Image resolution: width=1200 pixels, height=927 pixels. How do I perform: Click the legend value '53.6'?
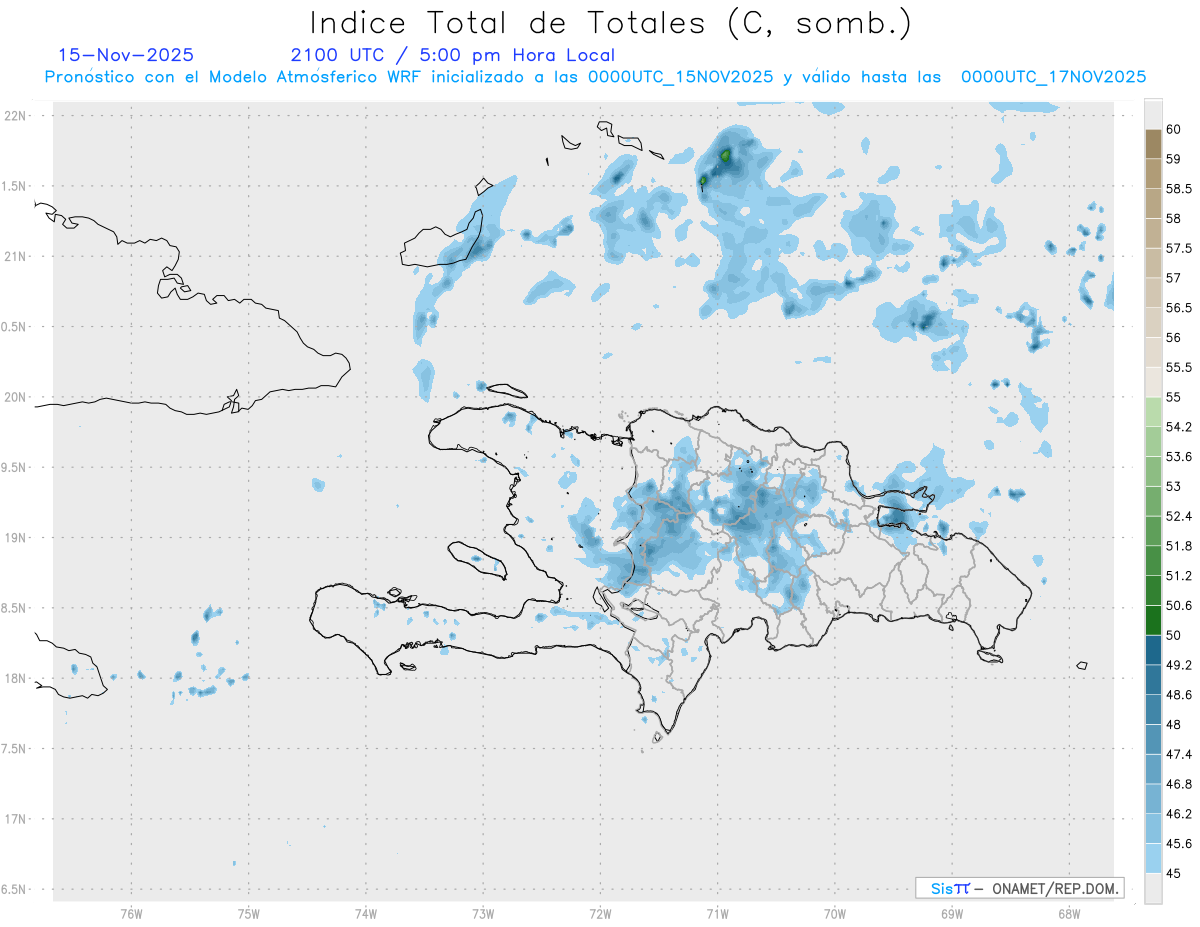(1180, 457)
